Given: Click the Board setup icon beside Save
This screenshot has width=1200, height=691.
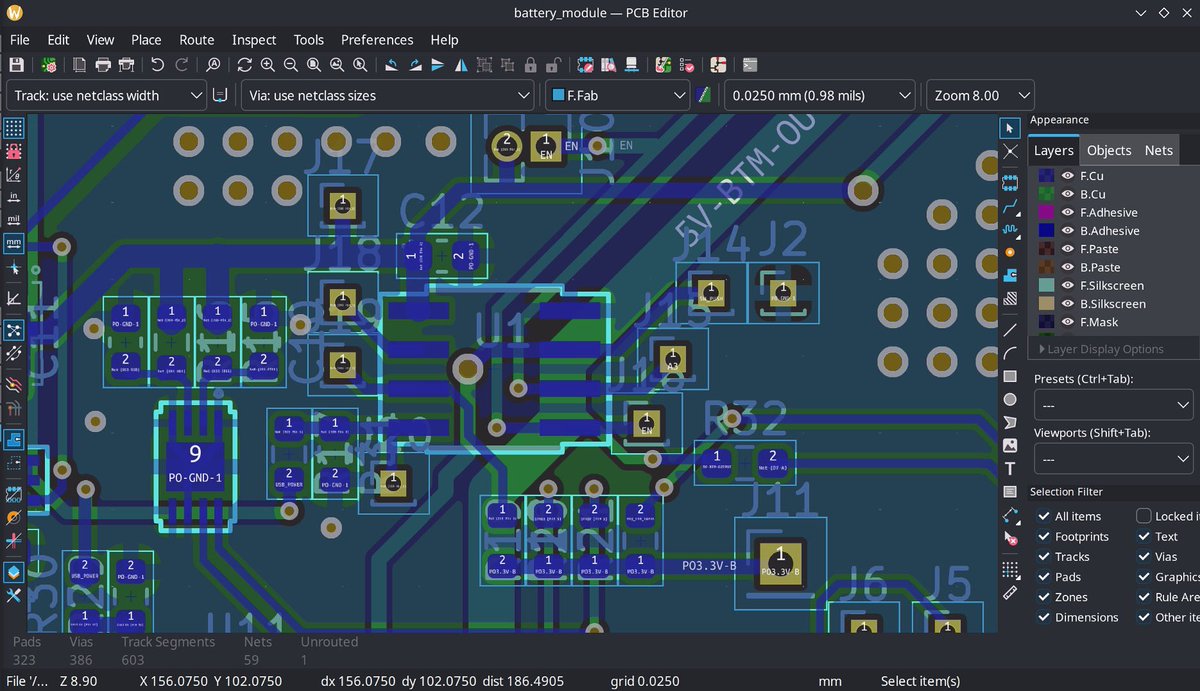Looking at the screenshot, I should [48, 65].
